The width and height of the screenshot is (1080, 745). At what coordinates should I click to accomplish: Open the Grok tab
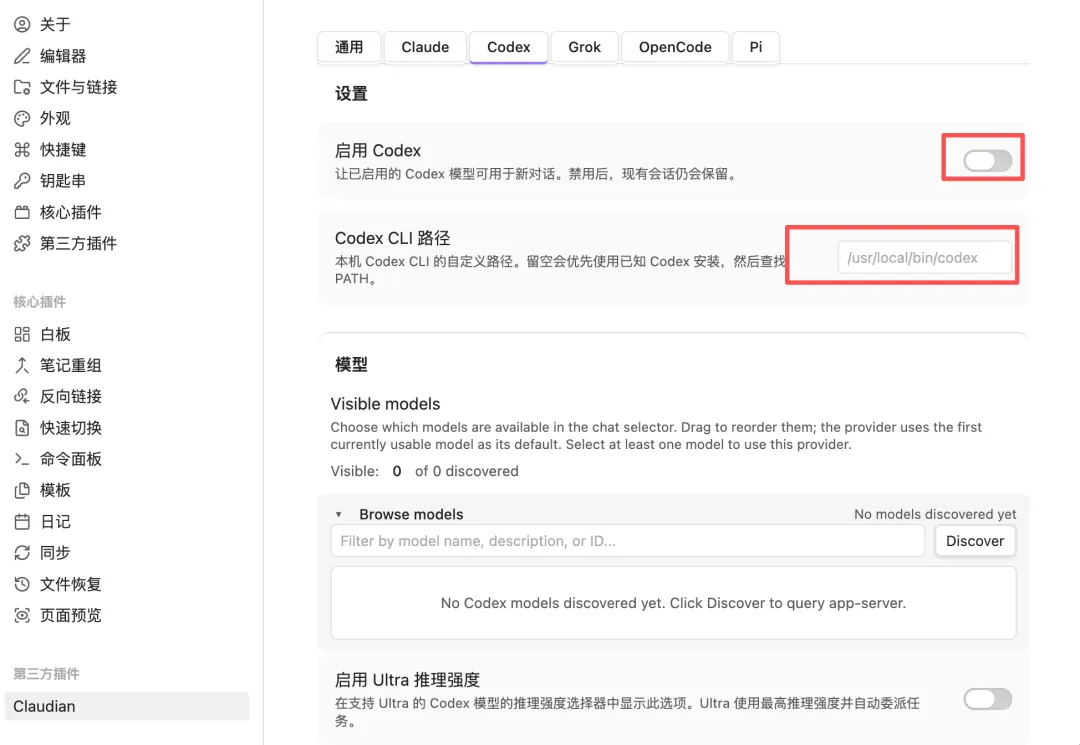tap(584, 47)
